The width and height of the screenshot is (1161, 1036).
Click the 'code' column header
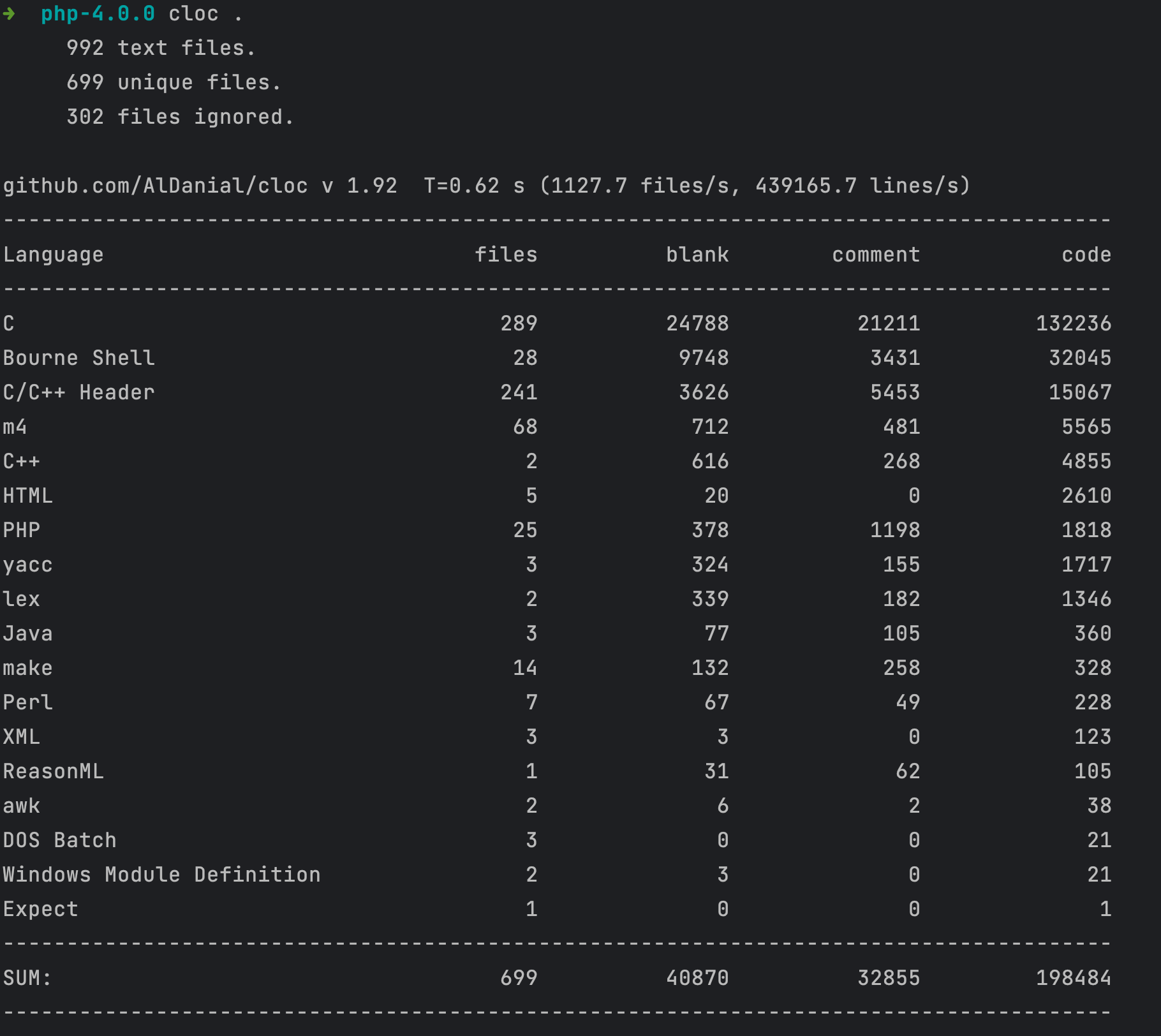click(x=1086, y=255)
